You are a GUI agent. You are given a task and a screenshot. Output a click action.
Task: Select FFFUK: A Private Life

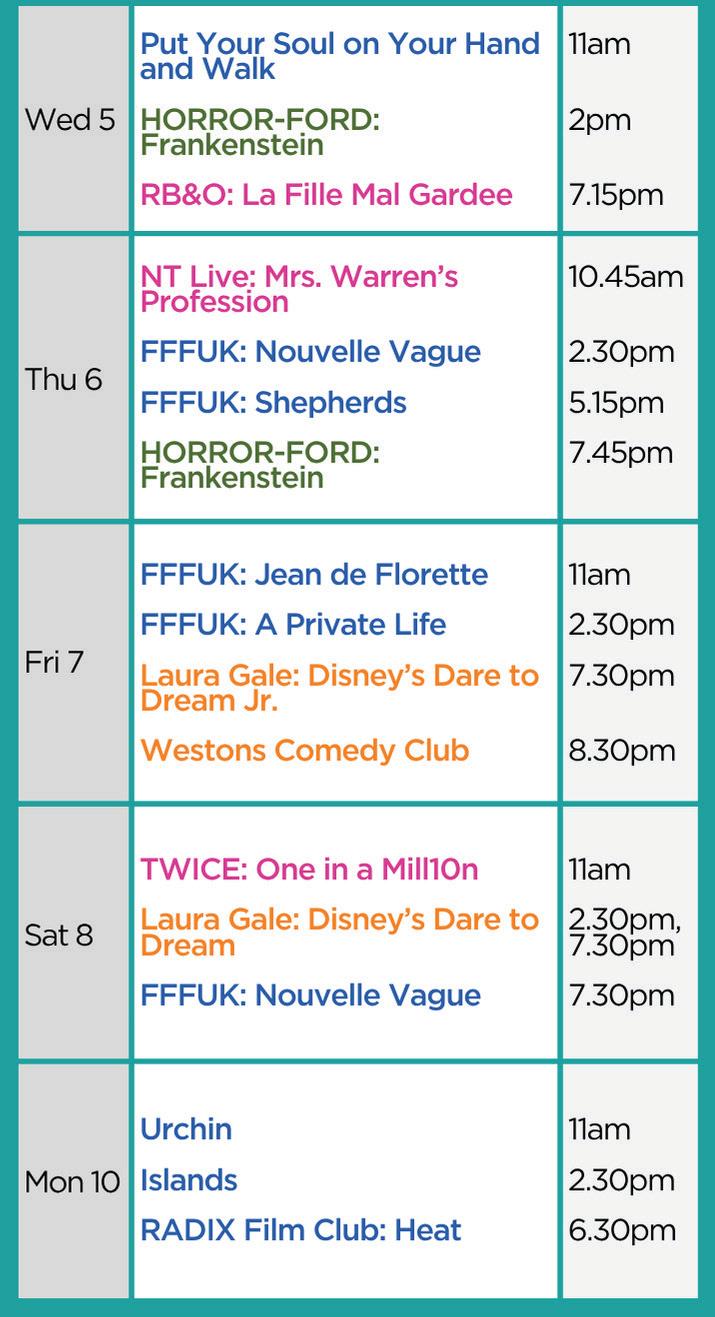(x=293, y=625)
